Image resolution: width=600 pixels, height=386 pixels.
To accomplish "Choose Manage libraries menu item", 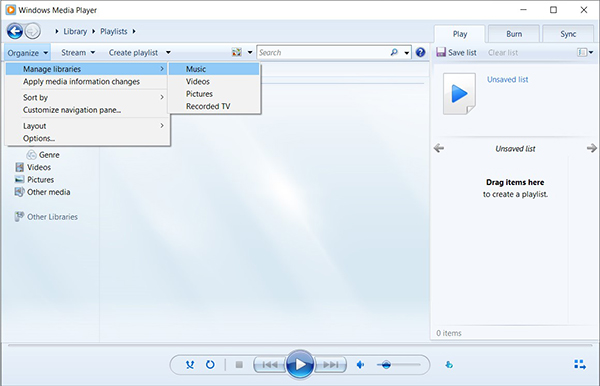I will tap(87, 69).
